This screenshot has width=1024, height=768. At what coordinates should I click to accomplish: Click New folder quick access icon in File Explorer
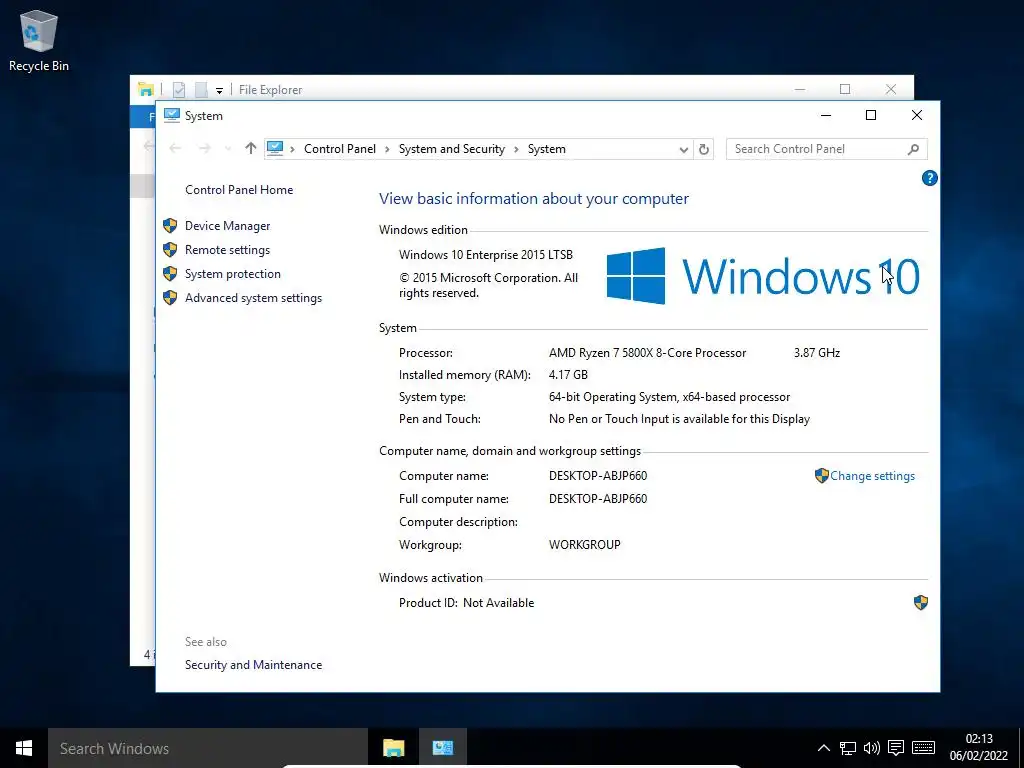(x=201, y=89)
